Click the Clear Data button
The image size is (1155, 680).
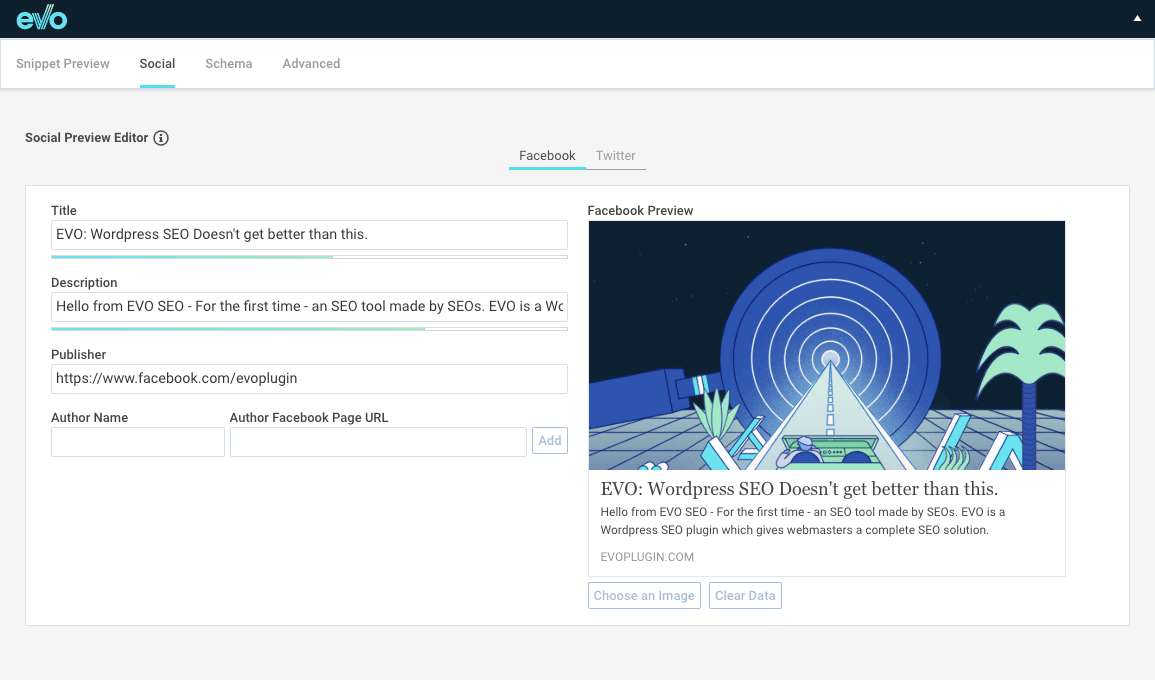(x=745, y=595)
